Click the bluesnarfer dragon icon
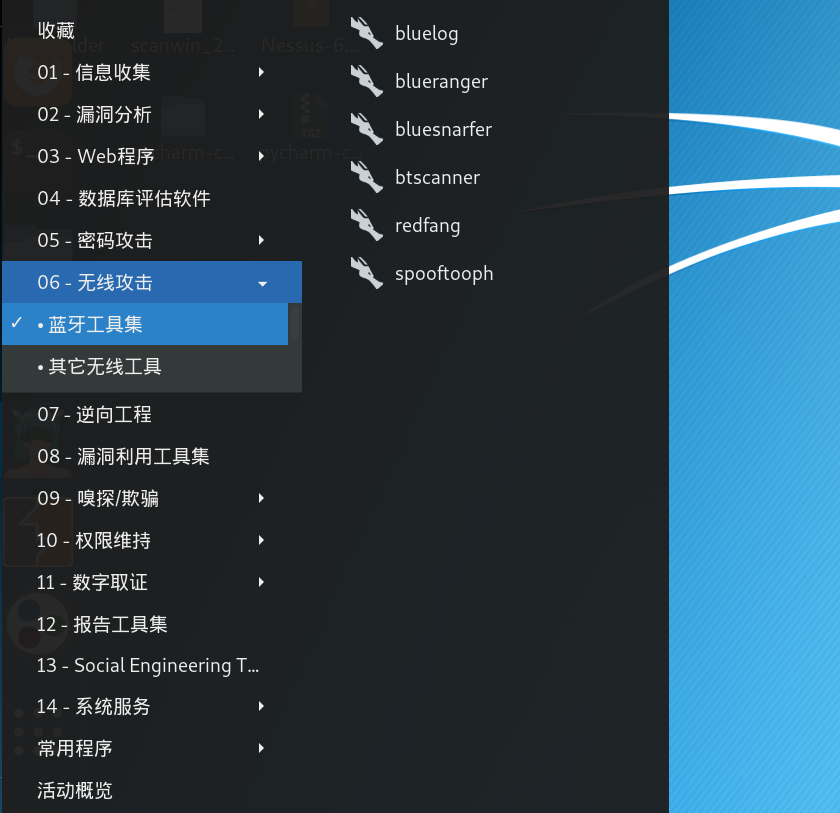 (x=366, y=129)
